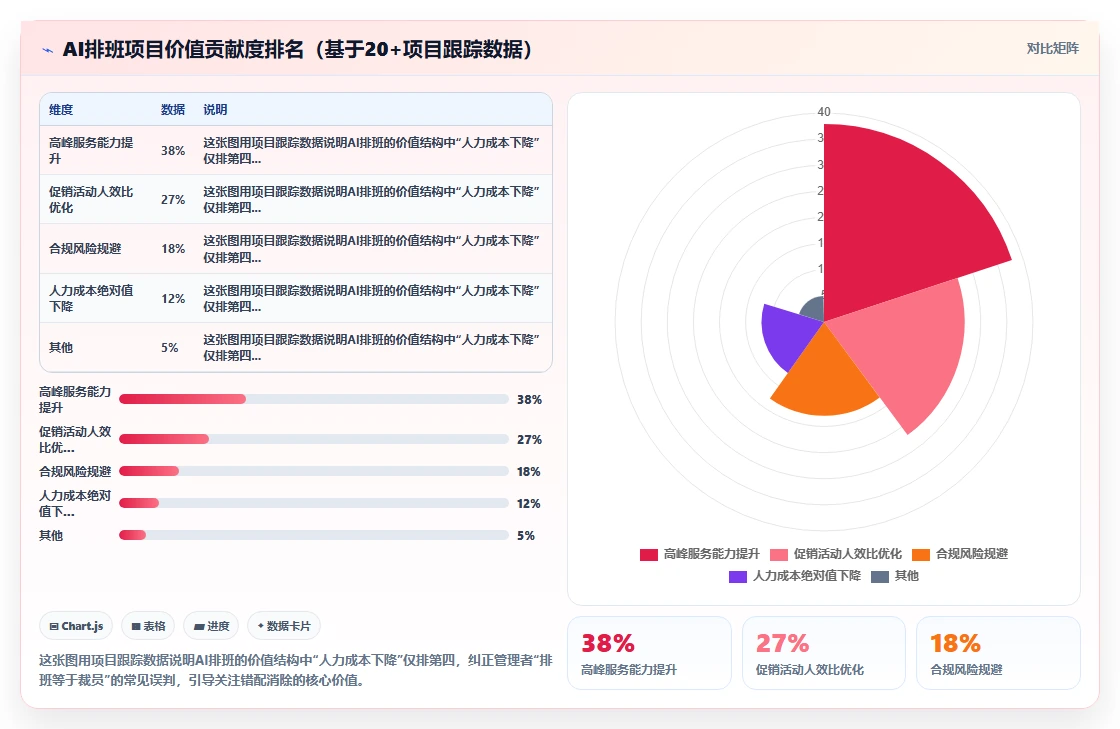Toggle 合规风险规避 legend orange swatch
The height and width of the screenshot is (729, 1120).
coord(921,555)
